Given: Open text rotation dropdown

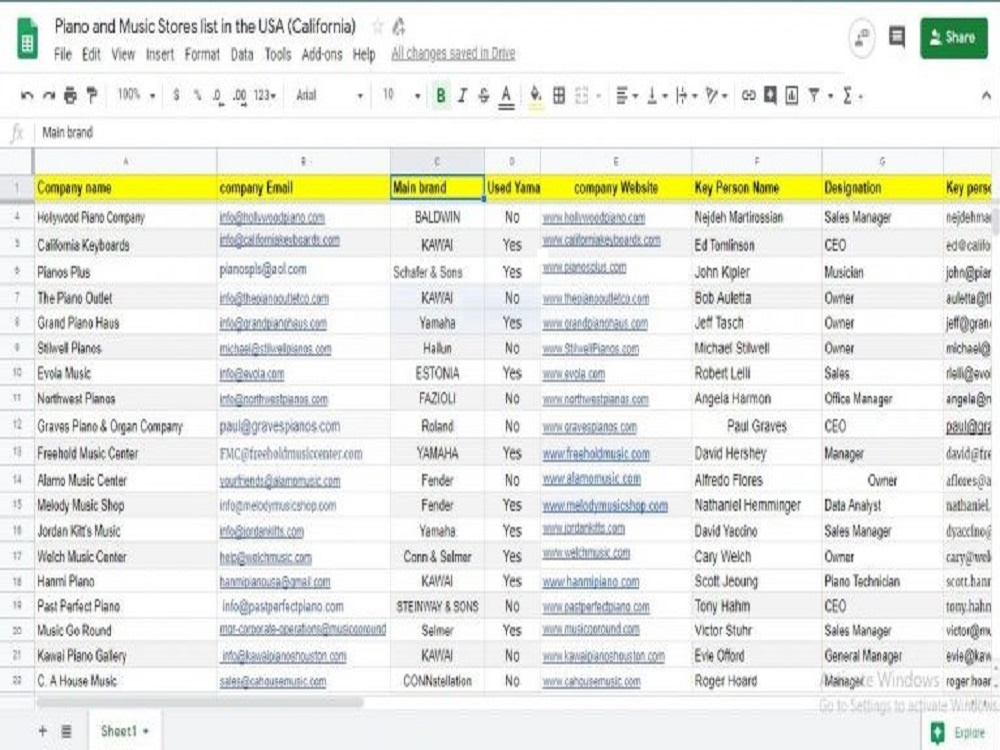Looking at the screenshot, I should click(716, 96).
